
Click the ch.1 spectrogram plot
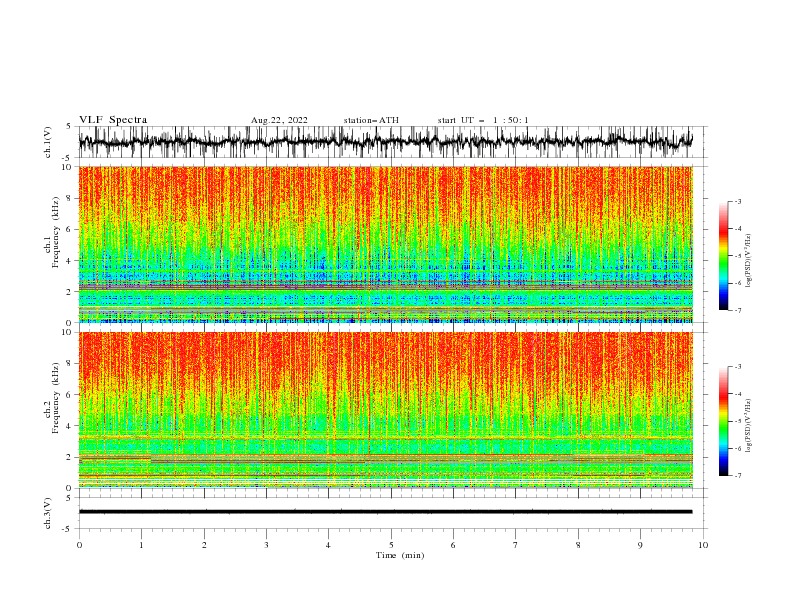(385, 244)
